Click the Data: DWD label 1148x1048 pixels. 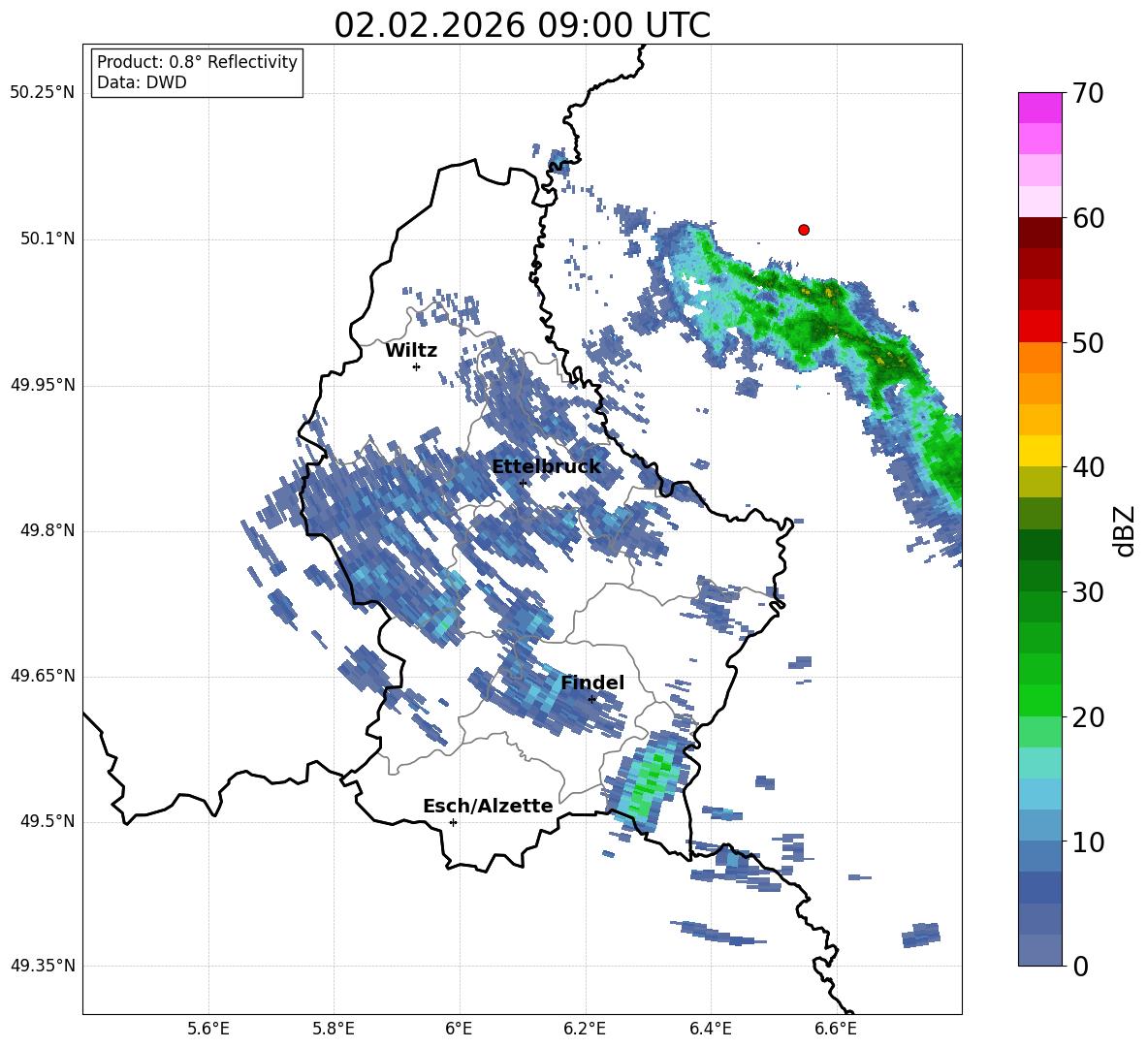142,82
